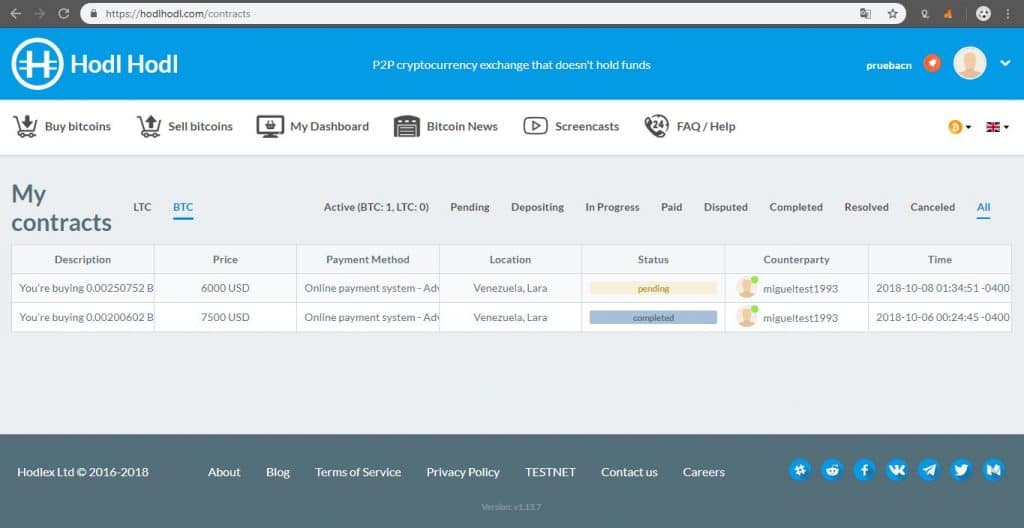
Task: Open the Contact us link
Action: tap(630, 472)
